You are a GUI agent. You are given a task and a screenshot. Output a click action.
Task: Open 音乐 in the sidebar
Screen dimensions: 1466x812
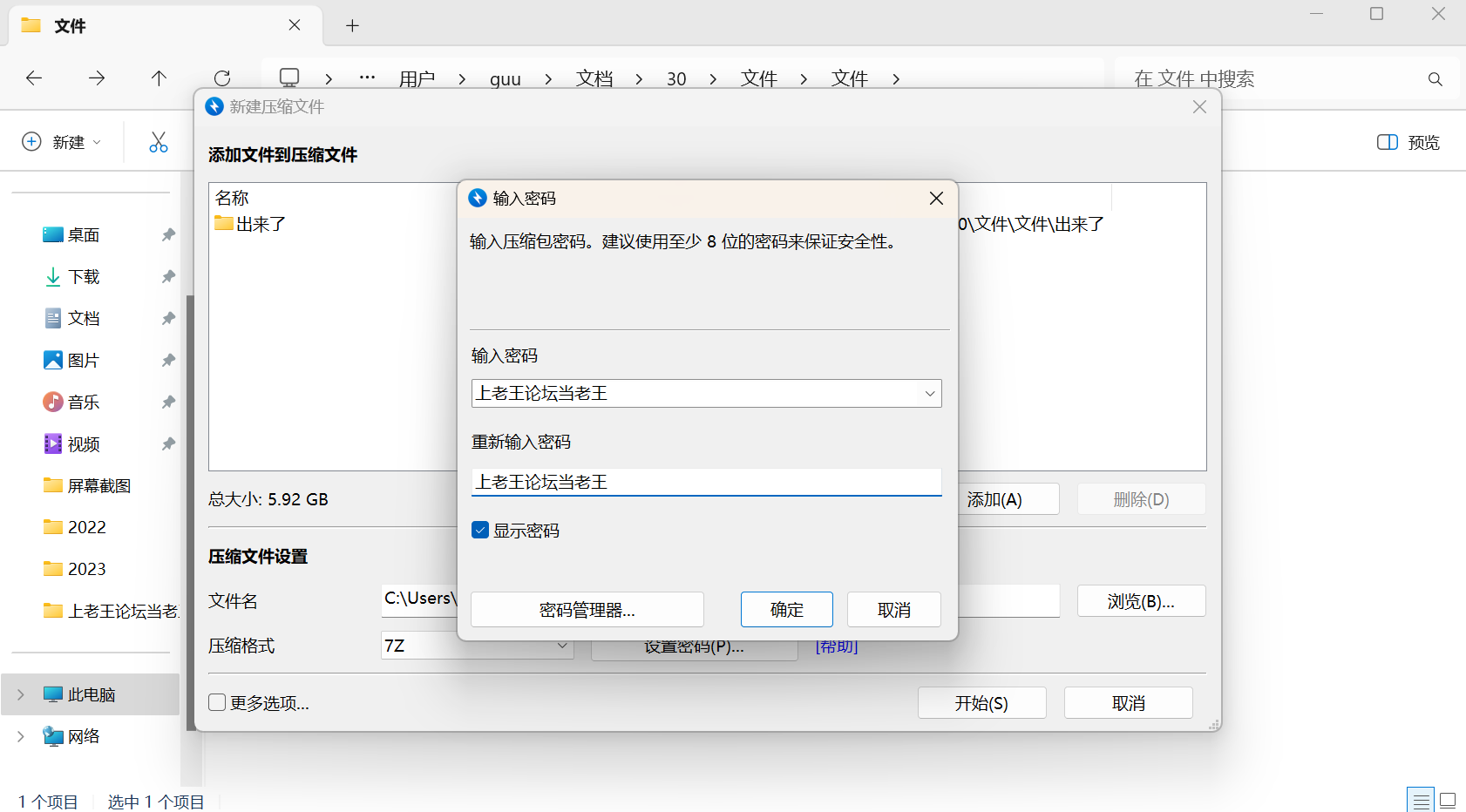click(84, 402)
